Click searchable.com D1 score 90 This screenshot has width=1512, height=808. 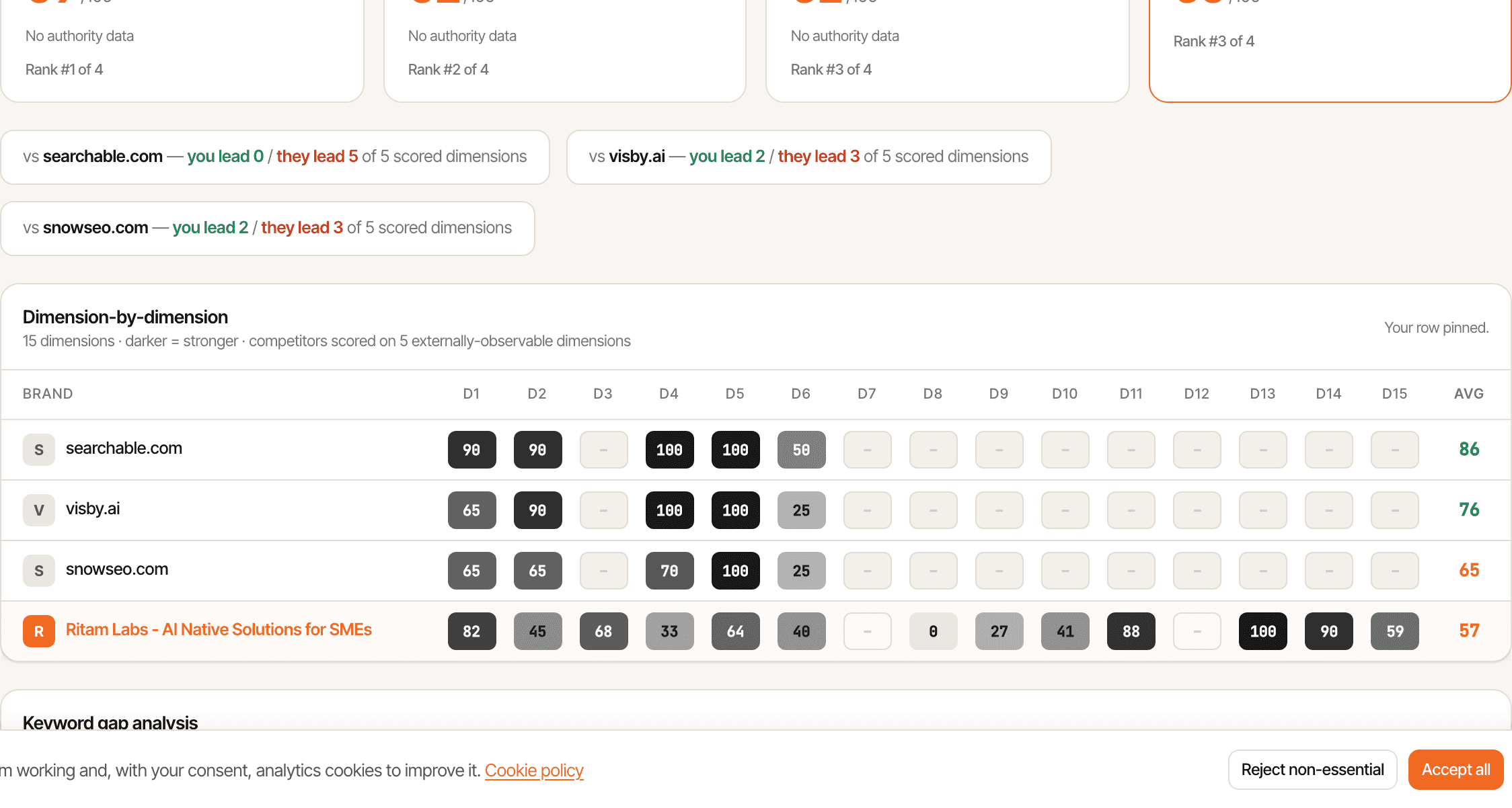[472, 450]
